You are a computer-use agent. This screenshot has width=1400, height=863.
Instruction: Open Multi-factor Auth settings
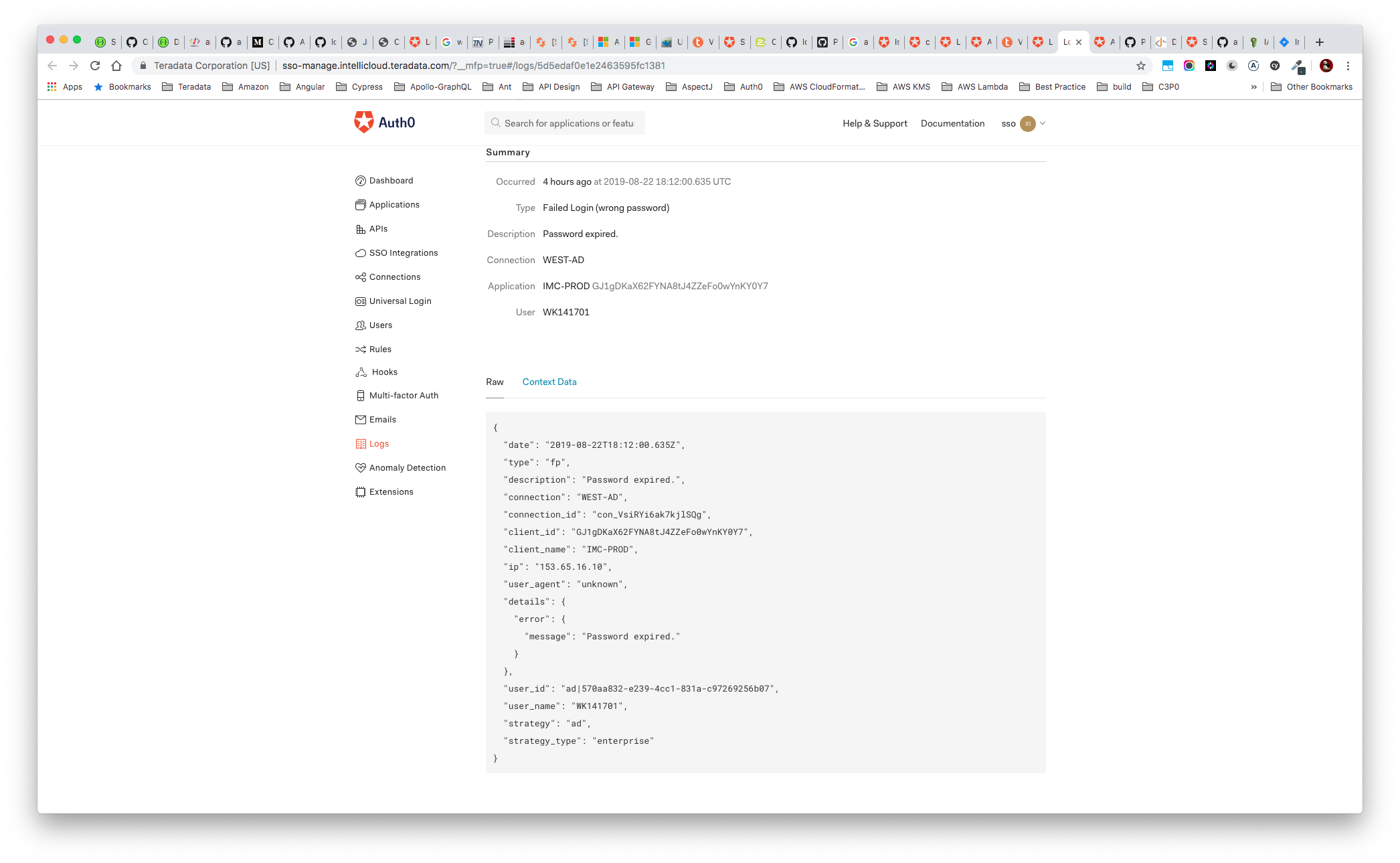coord(404,395)
